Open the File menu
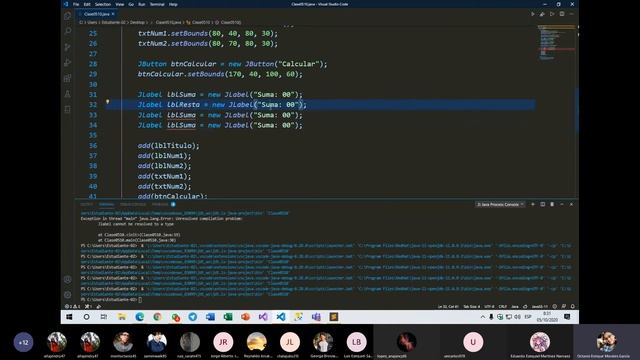This screenshot has height=360, width=640. point(76,4)
